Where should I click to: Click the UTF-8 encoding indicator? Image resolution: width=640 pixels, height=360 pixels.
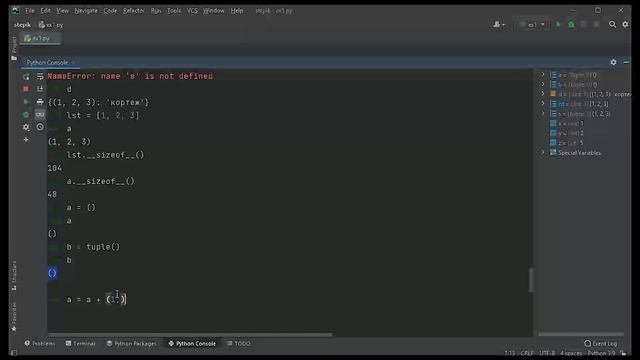pyautogui.click(x=547, y=353)
